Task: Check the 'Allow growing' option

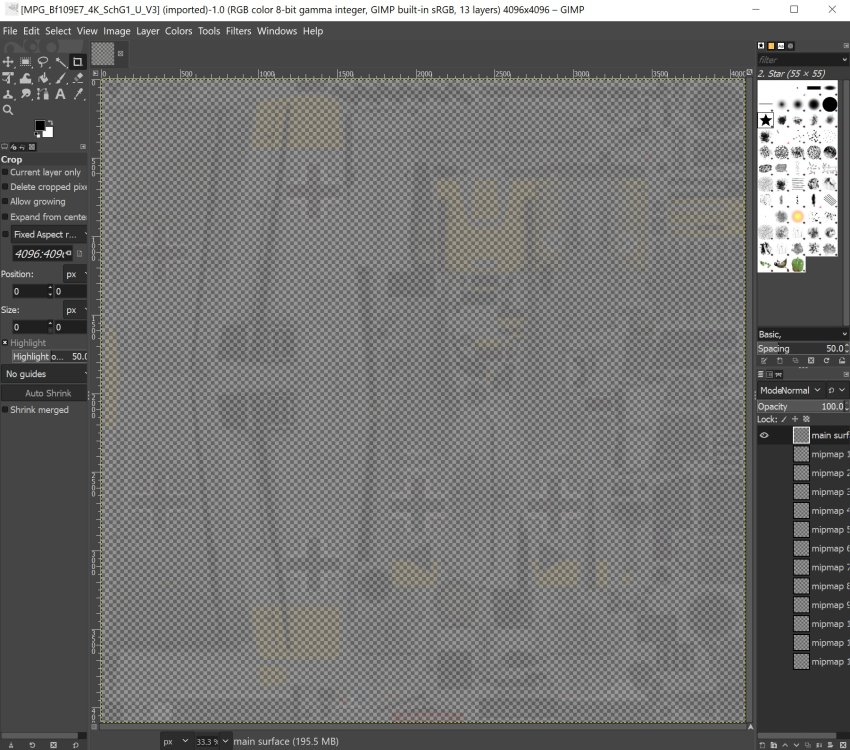Action: coord(5,201)
